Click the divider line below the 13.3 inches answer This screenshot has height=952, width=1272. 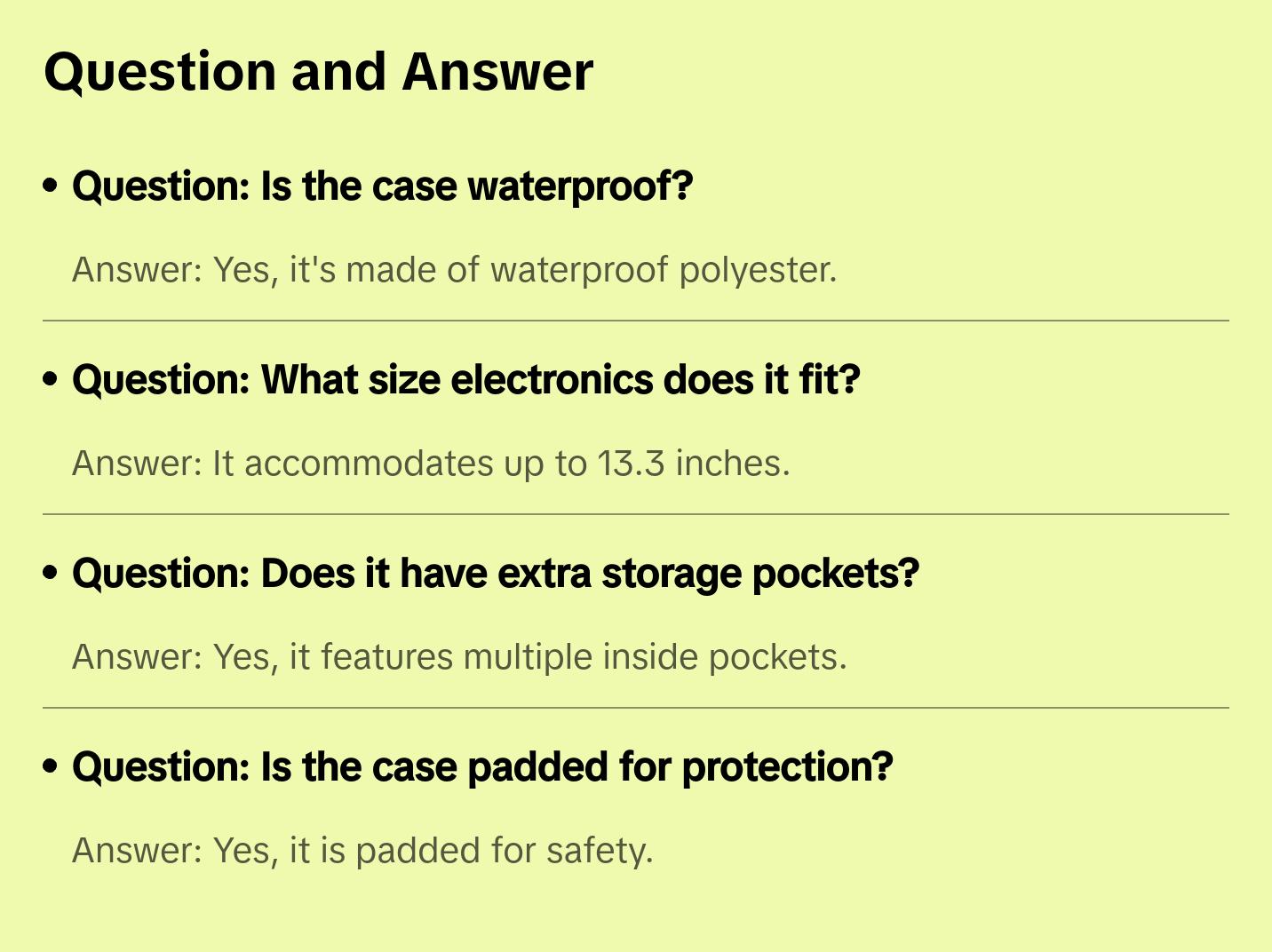[x=636, y=514]
